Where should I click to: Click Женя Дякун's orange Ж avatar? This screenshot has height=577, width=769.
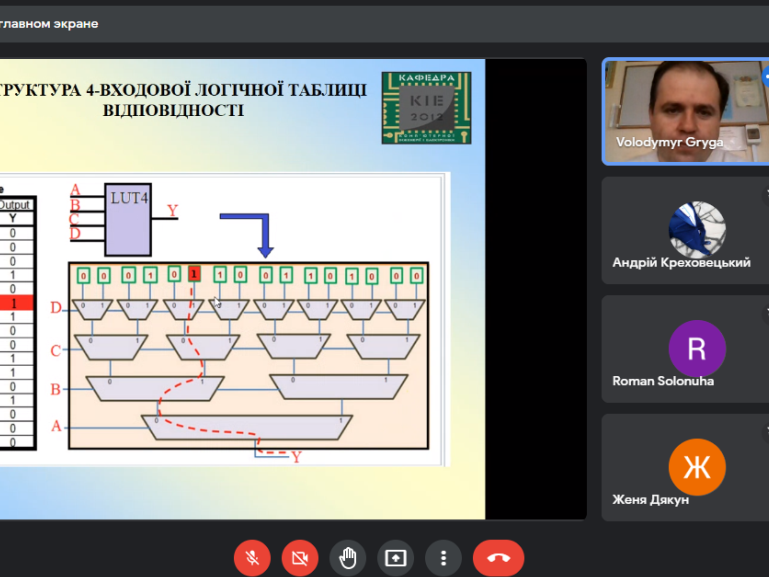(x=697, y=467)
